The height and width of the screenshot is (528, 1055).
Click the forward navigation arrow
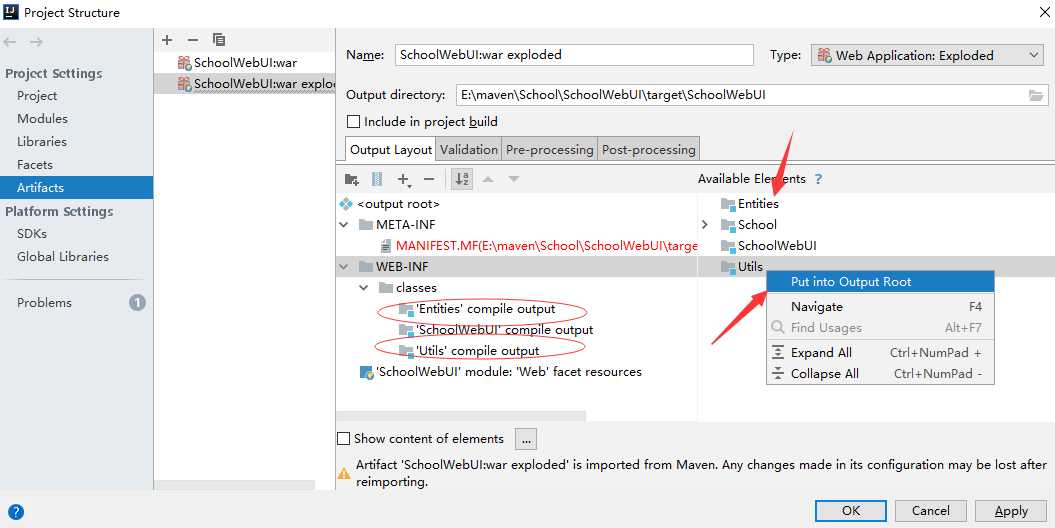point(36,42)
